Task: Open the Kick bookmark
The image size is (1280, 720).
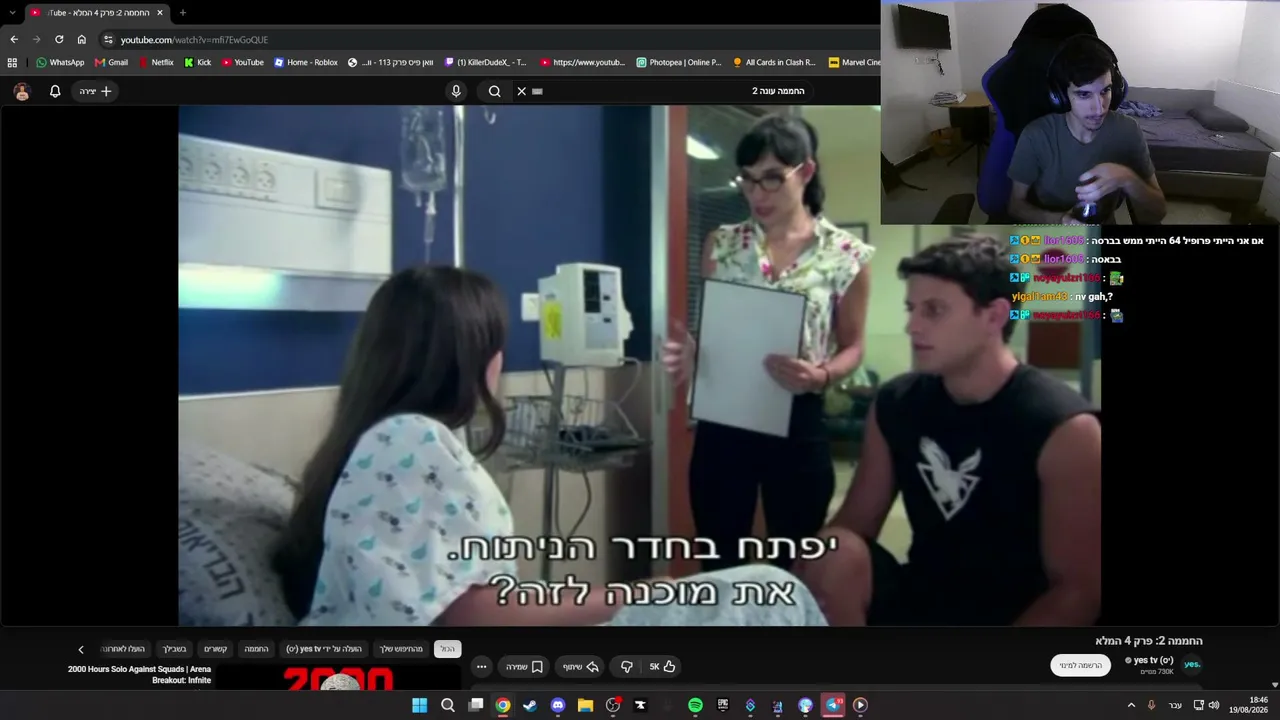Action: tap(197, 62)
